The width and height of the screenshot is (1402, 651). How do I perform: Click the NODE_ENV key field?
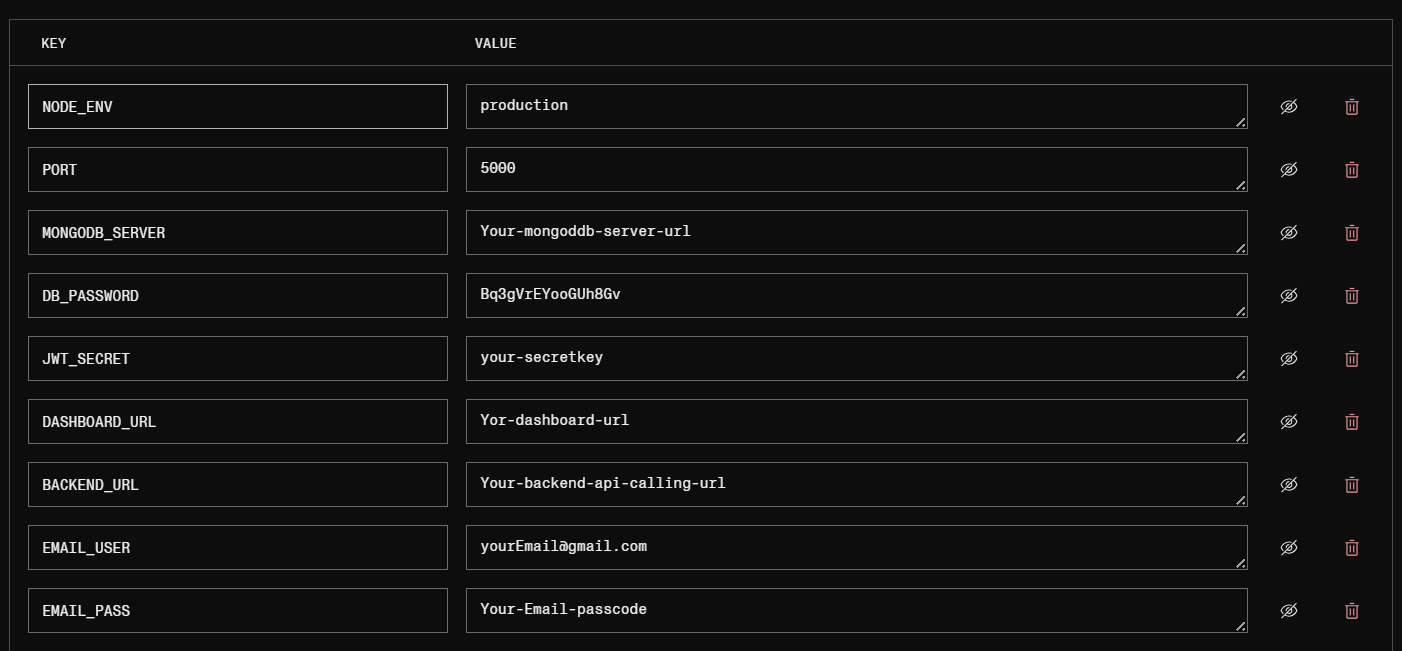(x=237, y=107)
